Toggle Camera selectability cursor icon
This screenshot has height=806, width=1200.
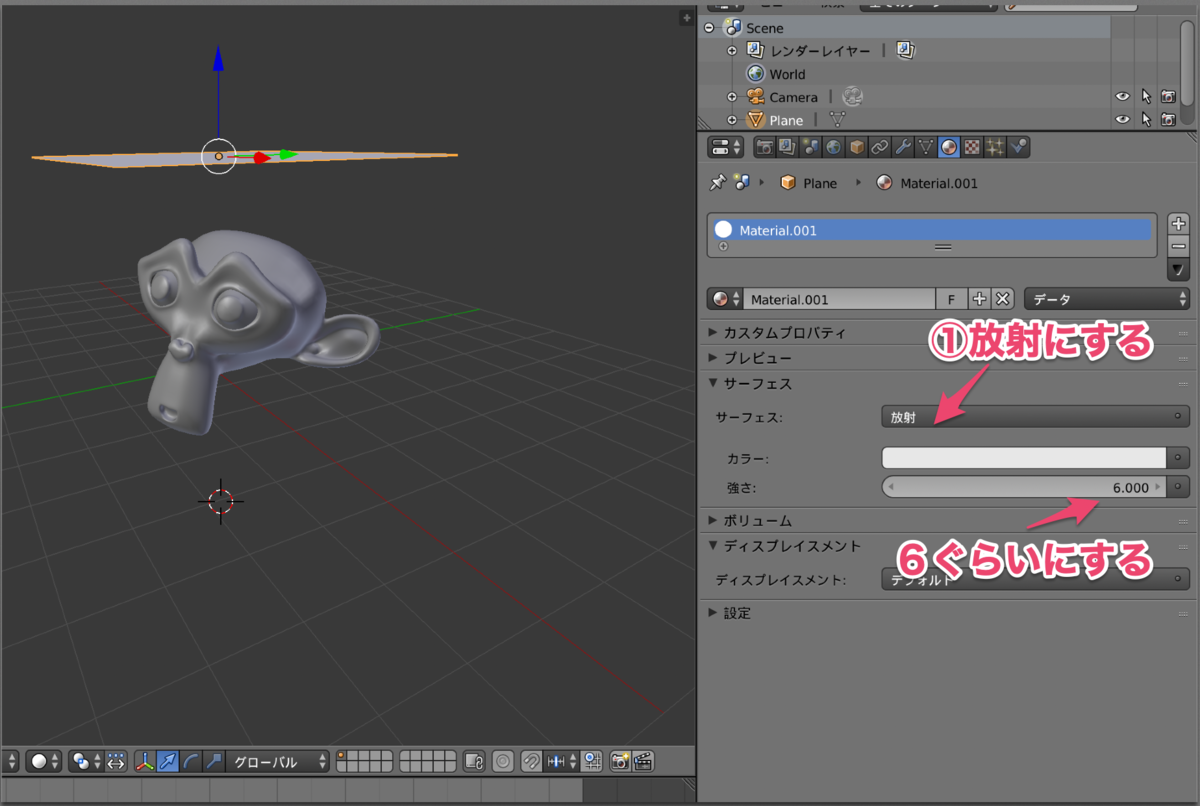click(1146, 97)
